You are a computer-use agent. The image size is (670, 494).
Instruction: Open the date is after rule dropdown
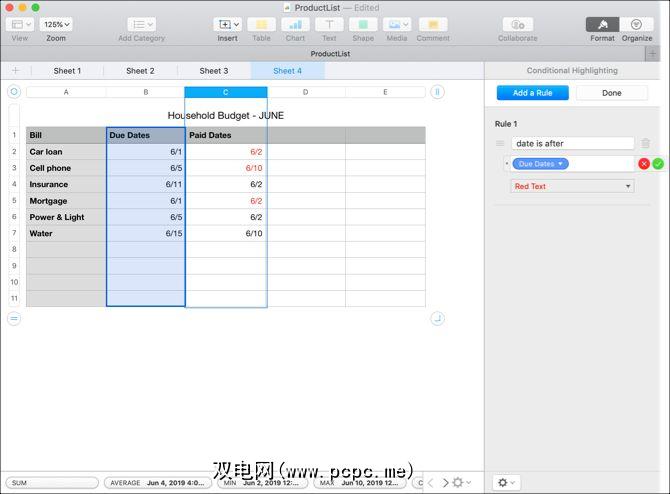573,144
